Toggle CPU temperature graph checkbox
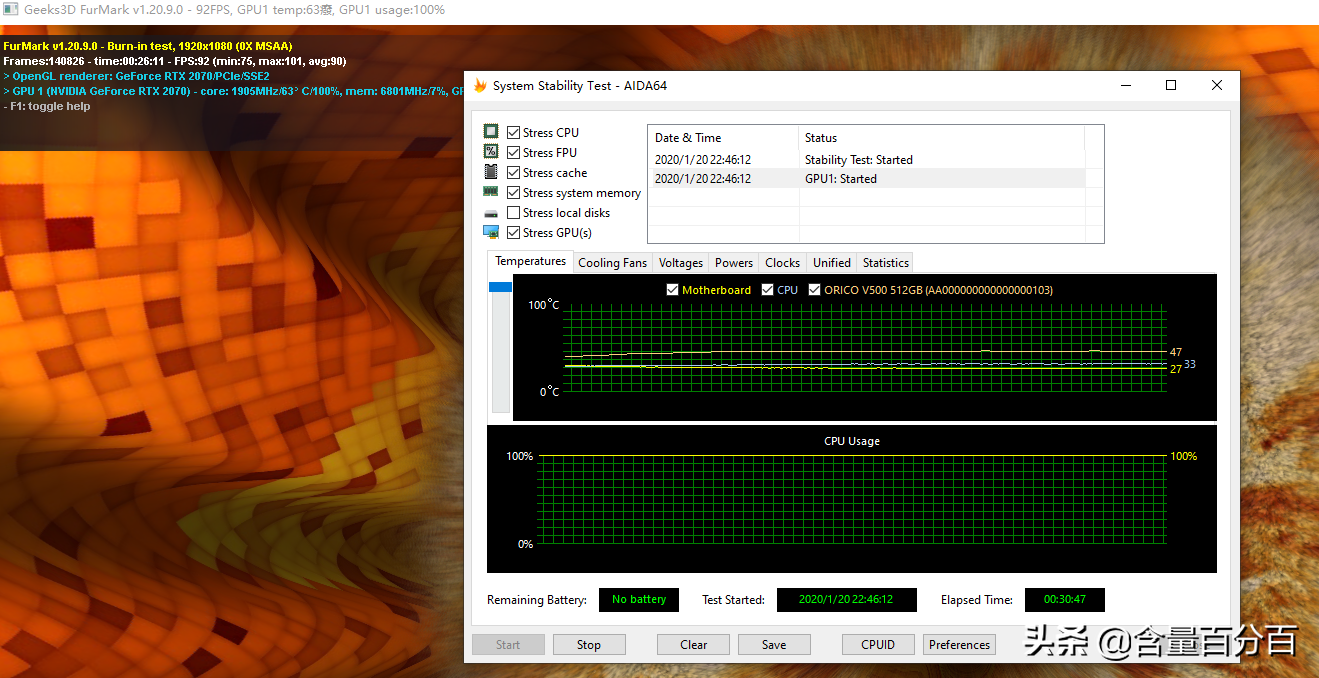This screenshot has width=1319, height=678. (767, 290)
